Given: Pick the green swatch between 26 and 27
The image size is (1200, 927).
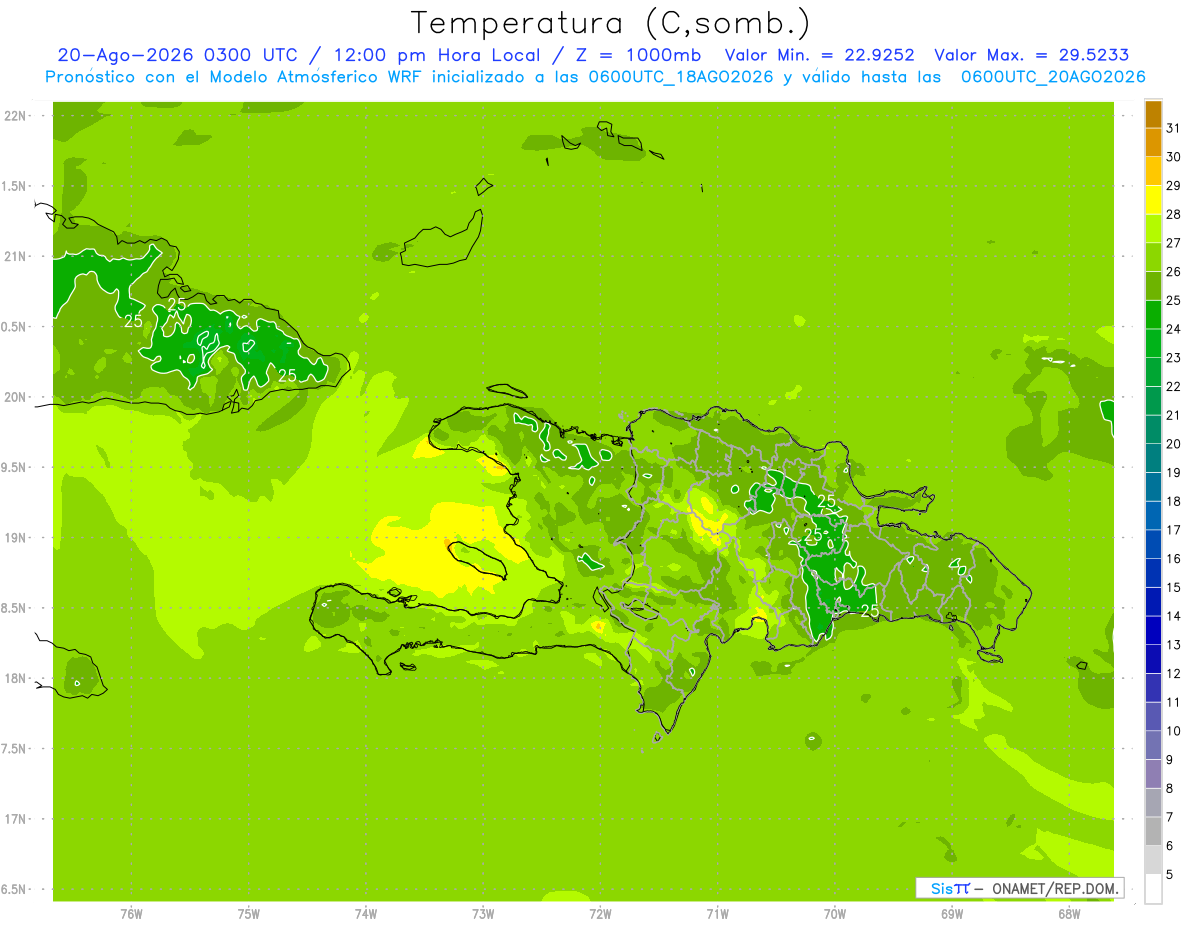Looking at the screenshot, I should [1154, 258].
